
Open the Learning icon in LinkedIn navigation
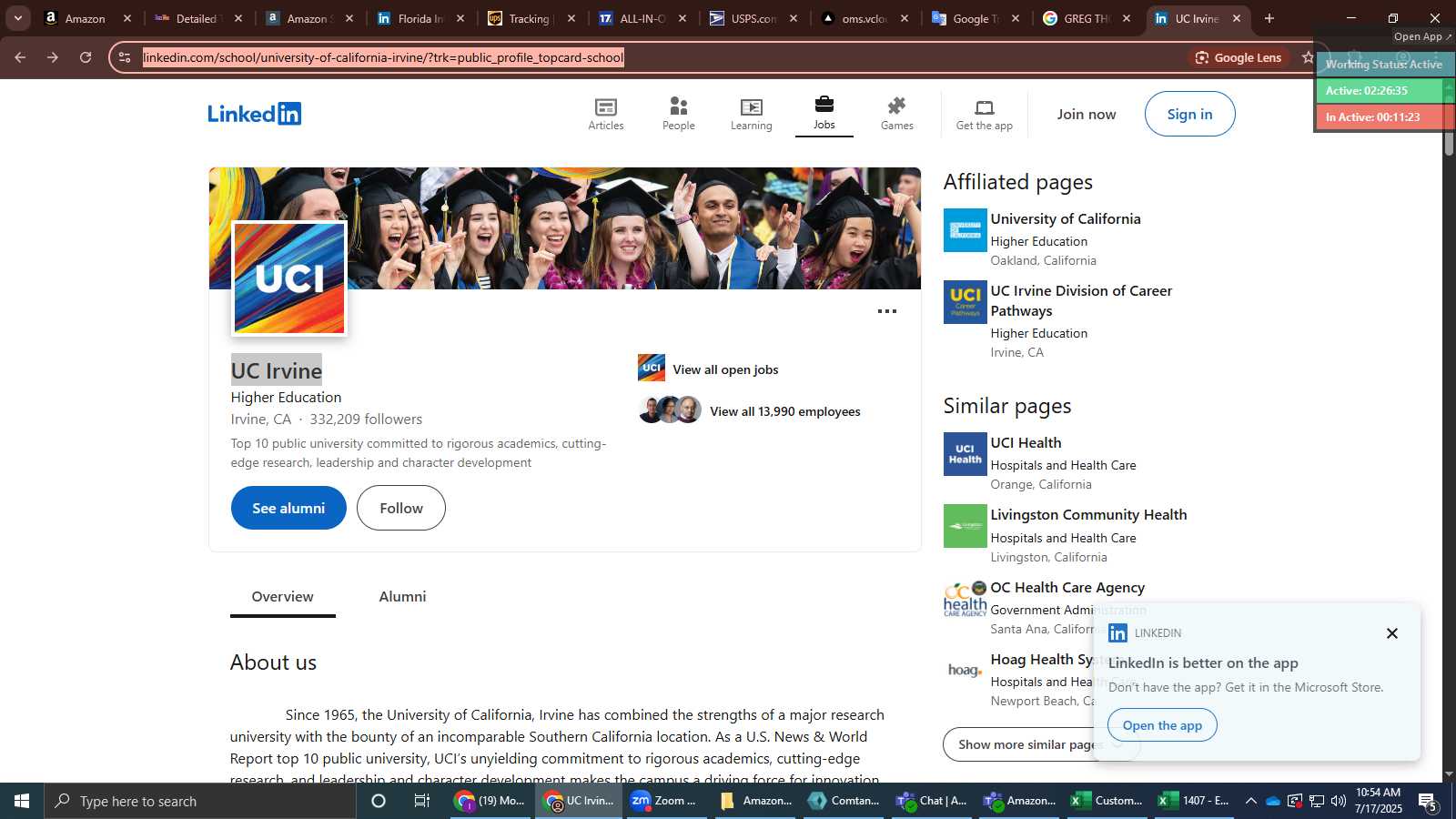[751, 114]
